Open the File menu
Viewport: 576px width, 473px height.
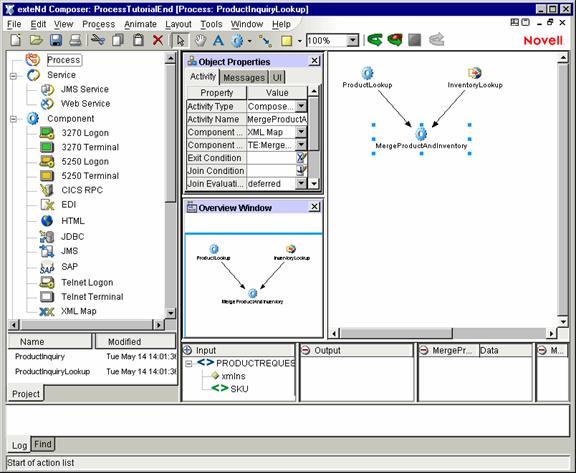coord(14,24)
